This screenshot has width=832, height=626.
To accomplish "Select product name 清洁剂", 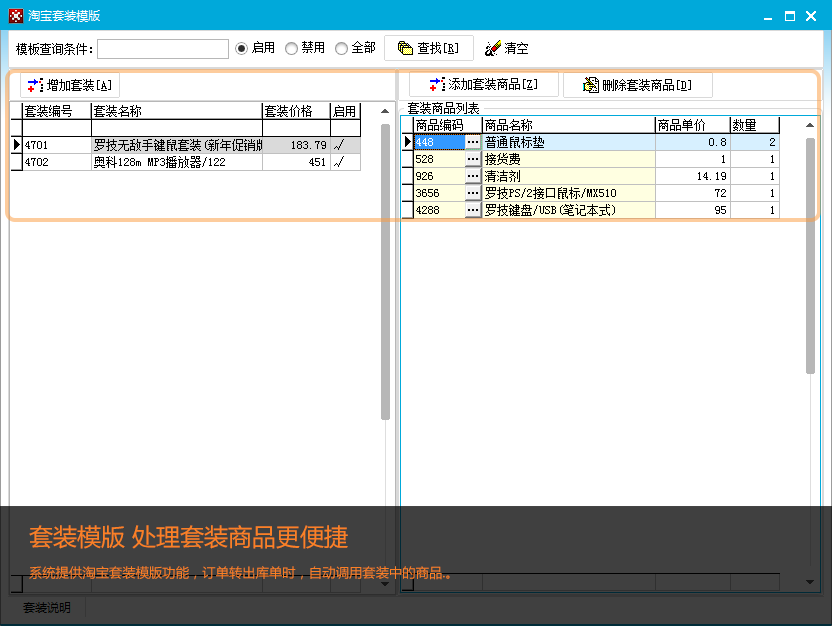I will tap(568, 176).
